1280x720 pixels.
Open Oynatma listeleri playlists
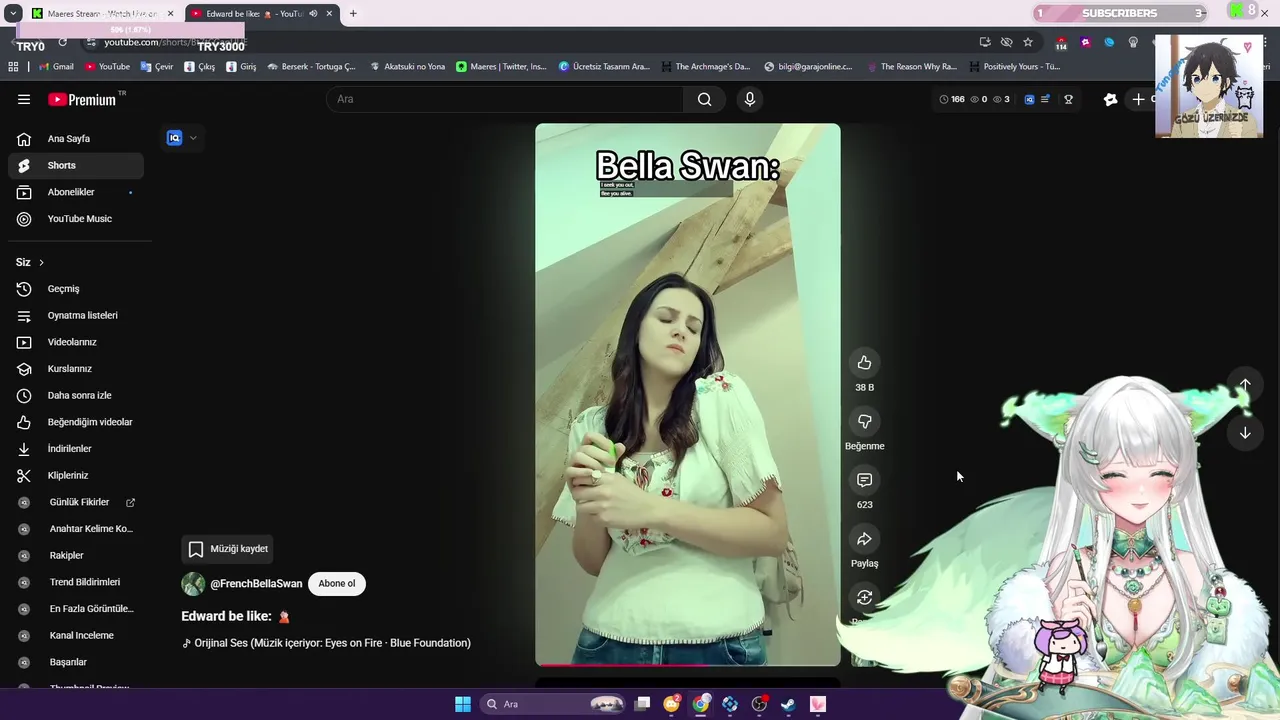click(76, 315)
